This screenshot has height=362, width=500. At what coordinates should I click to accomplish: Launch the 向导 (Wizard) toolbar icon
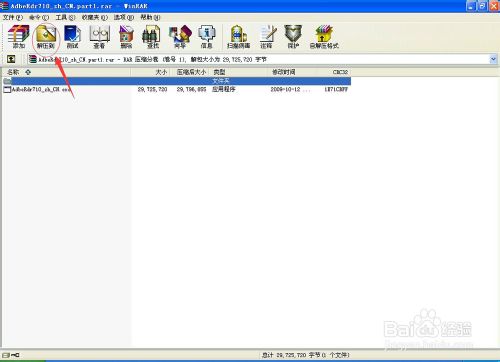180,37
